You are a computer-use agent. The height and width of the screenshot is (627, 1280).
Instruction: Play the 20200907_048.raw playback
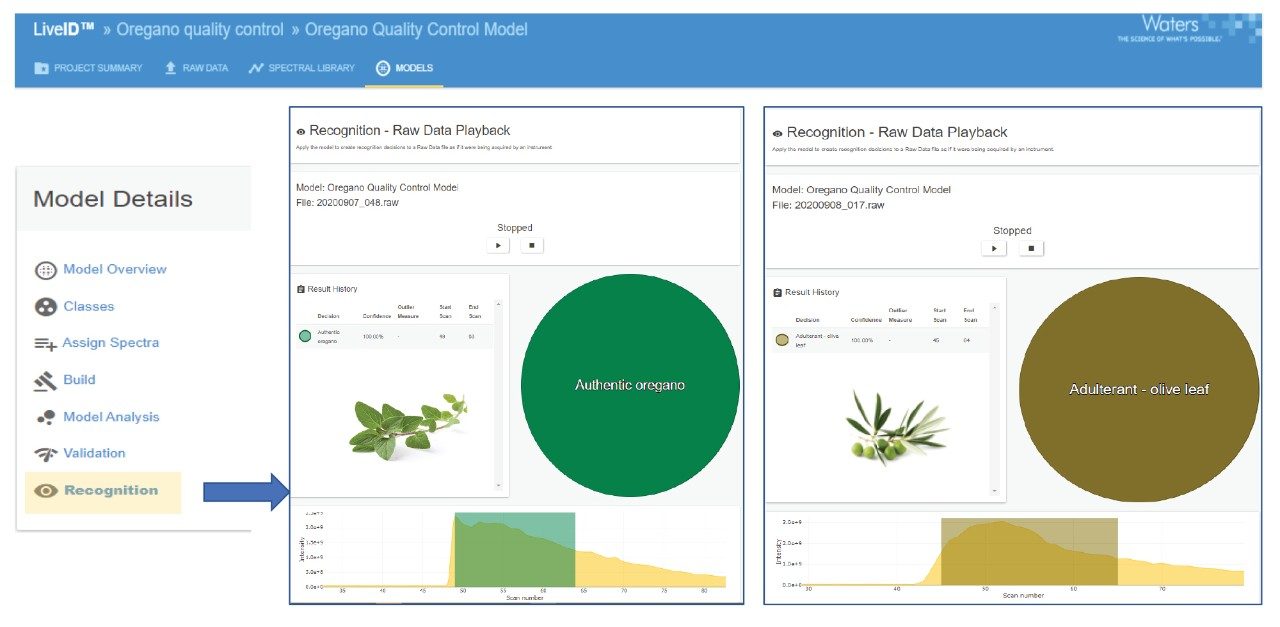499,245
